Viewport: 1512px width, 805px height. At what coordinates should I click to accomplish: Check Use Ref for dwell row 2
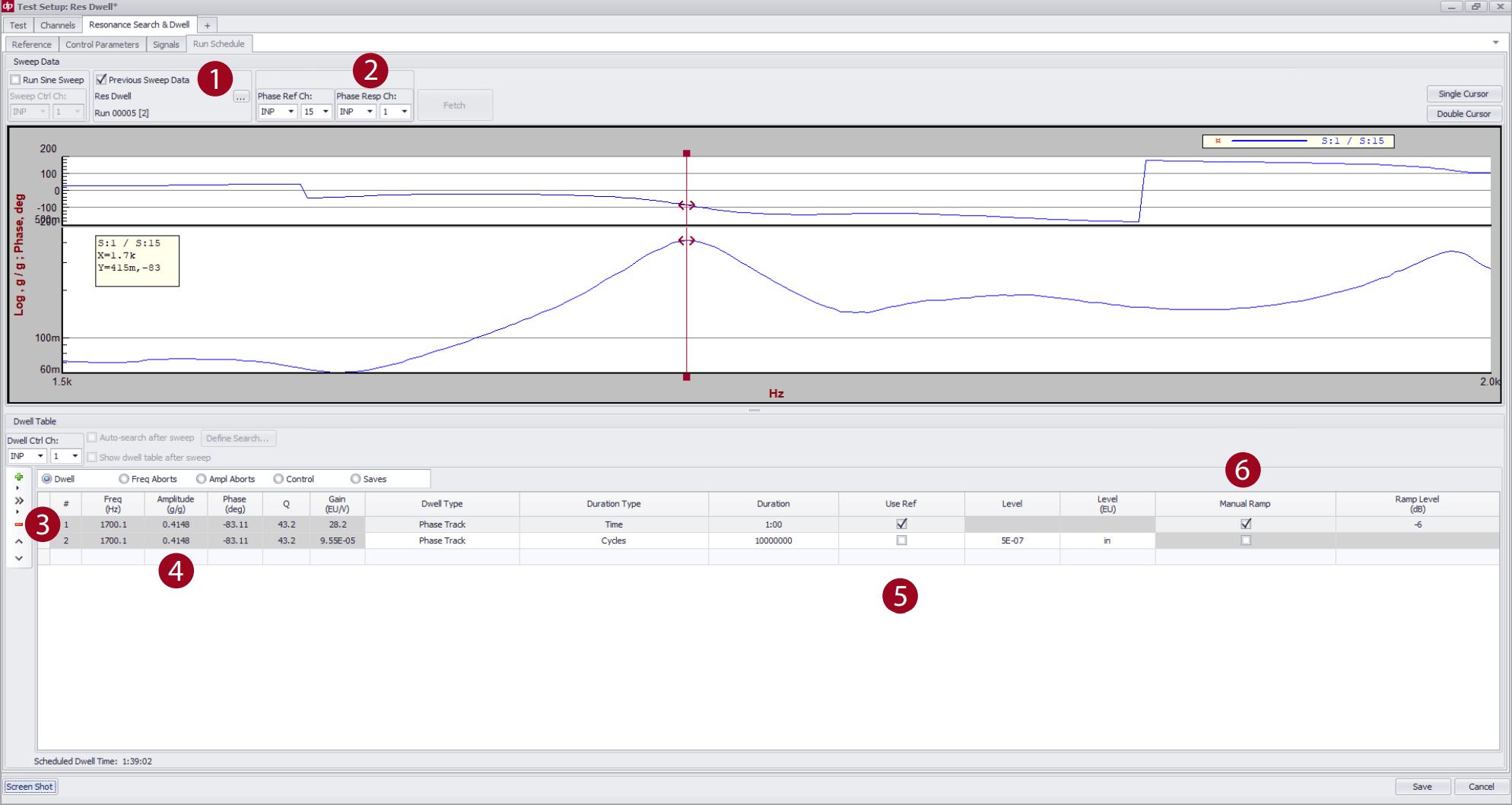point(901,540)
